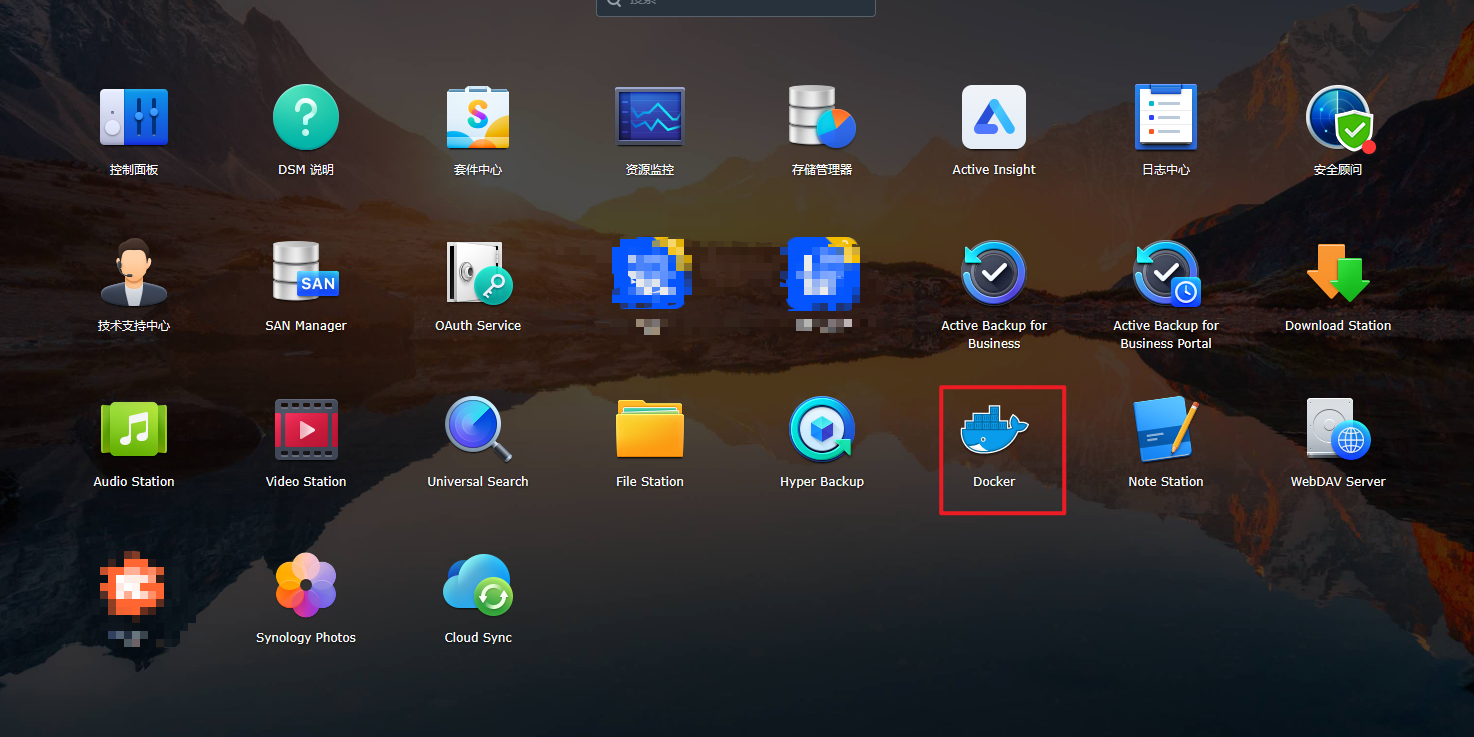Viewport: 1474px width, 737px height.
Task: Click the Active Insight label text
Action: (994, 170)
